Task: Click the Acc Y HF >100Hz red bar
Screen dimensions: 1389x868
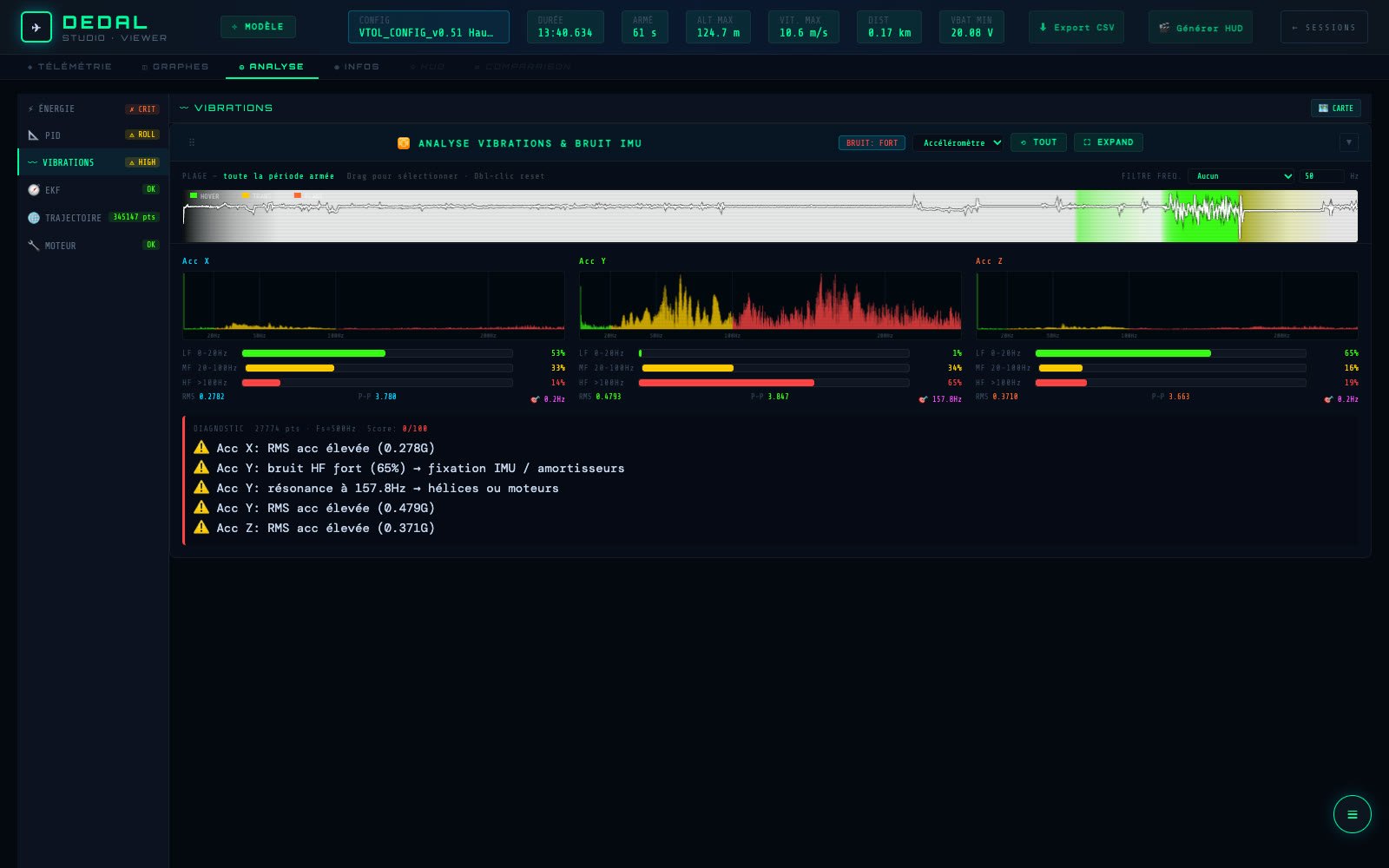Action: pyautogui.click(x=727, y=383)
